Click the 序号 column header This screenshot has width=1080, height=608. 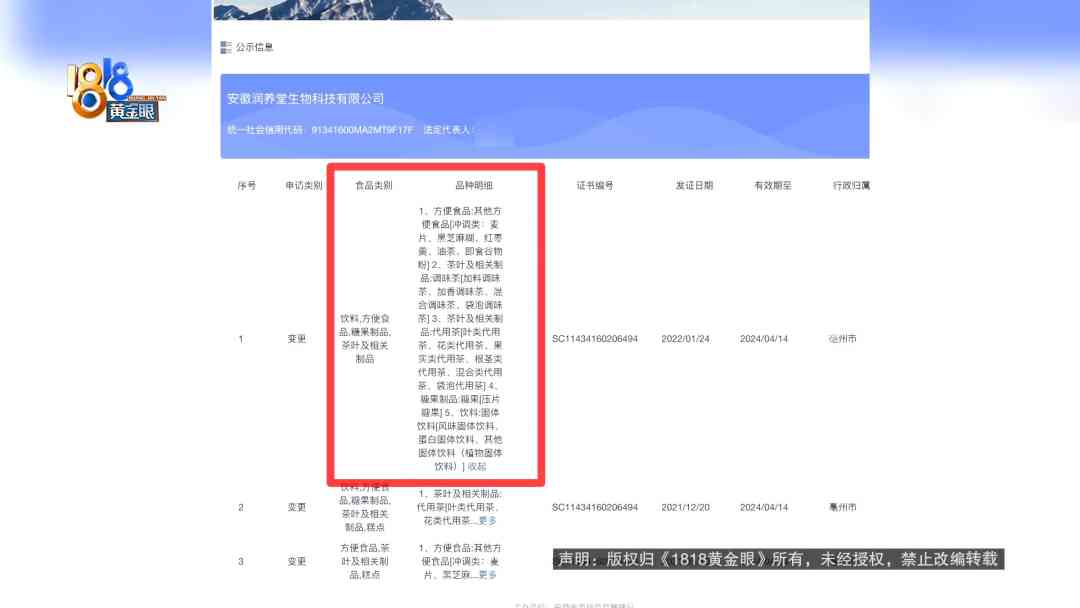[246, 186]
